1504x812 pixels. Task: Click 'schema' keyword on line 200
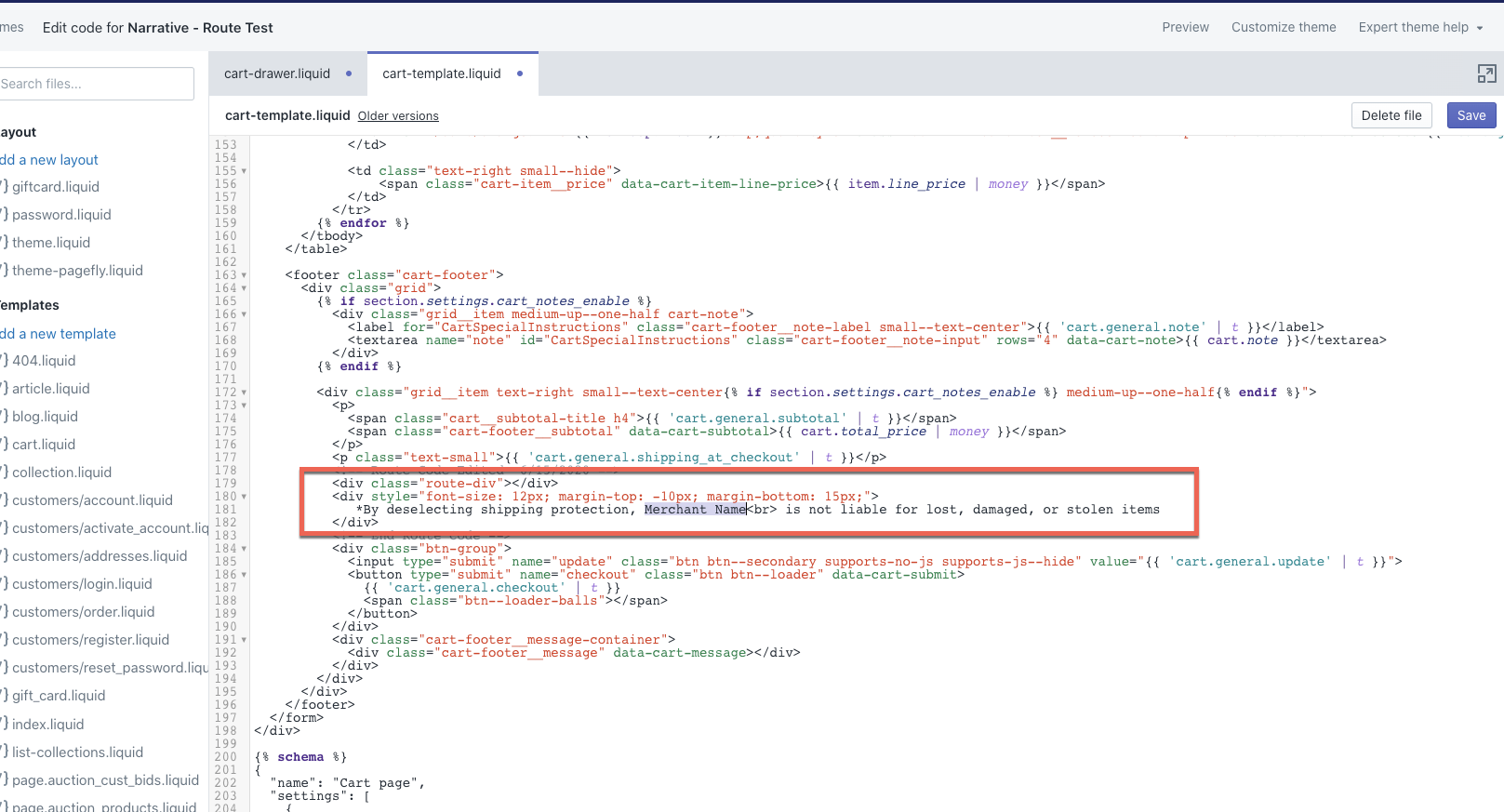pos(300,757)
